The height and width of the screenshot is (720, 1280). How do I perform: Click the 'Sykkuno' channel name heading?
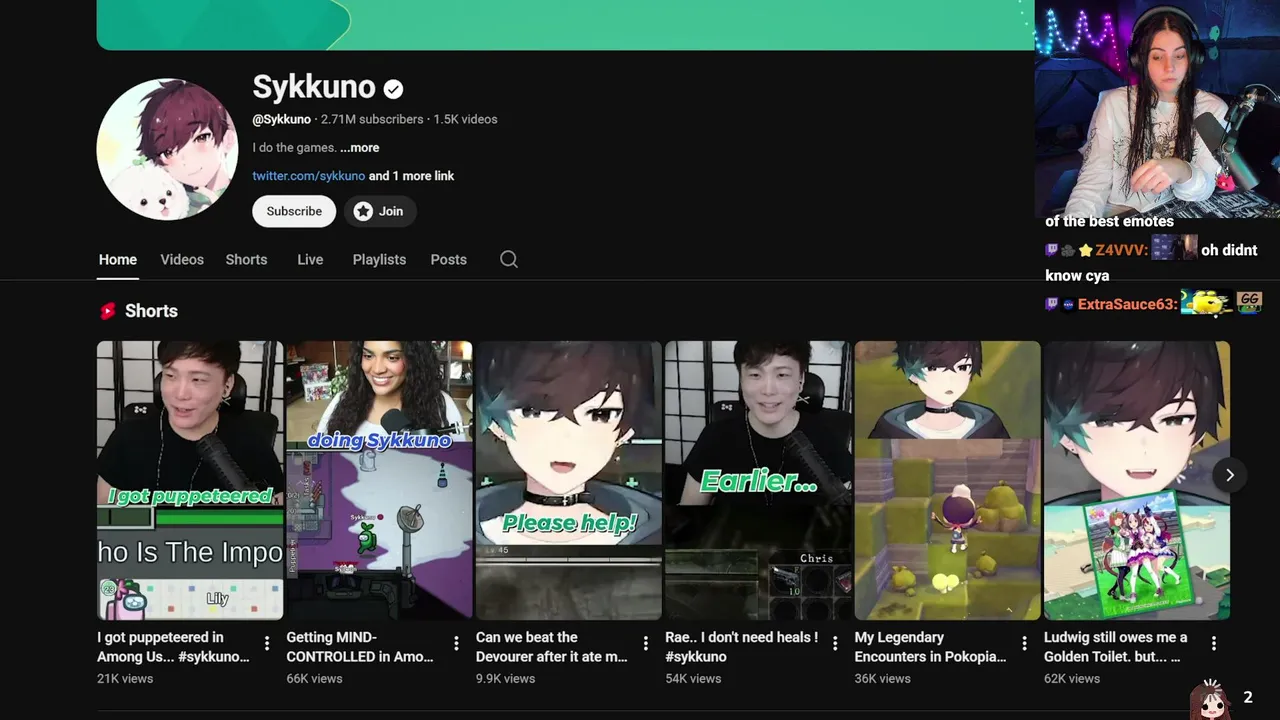click(x=314, y=87)
